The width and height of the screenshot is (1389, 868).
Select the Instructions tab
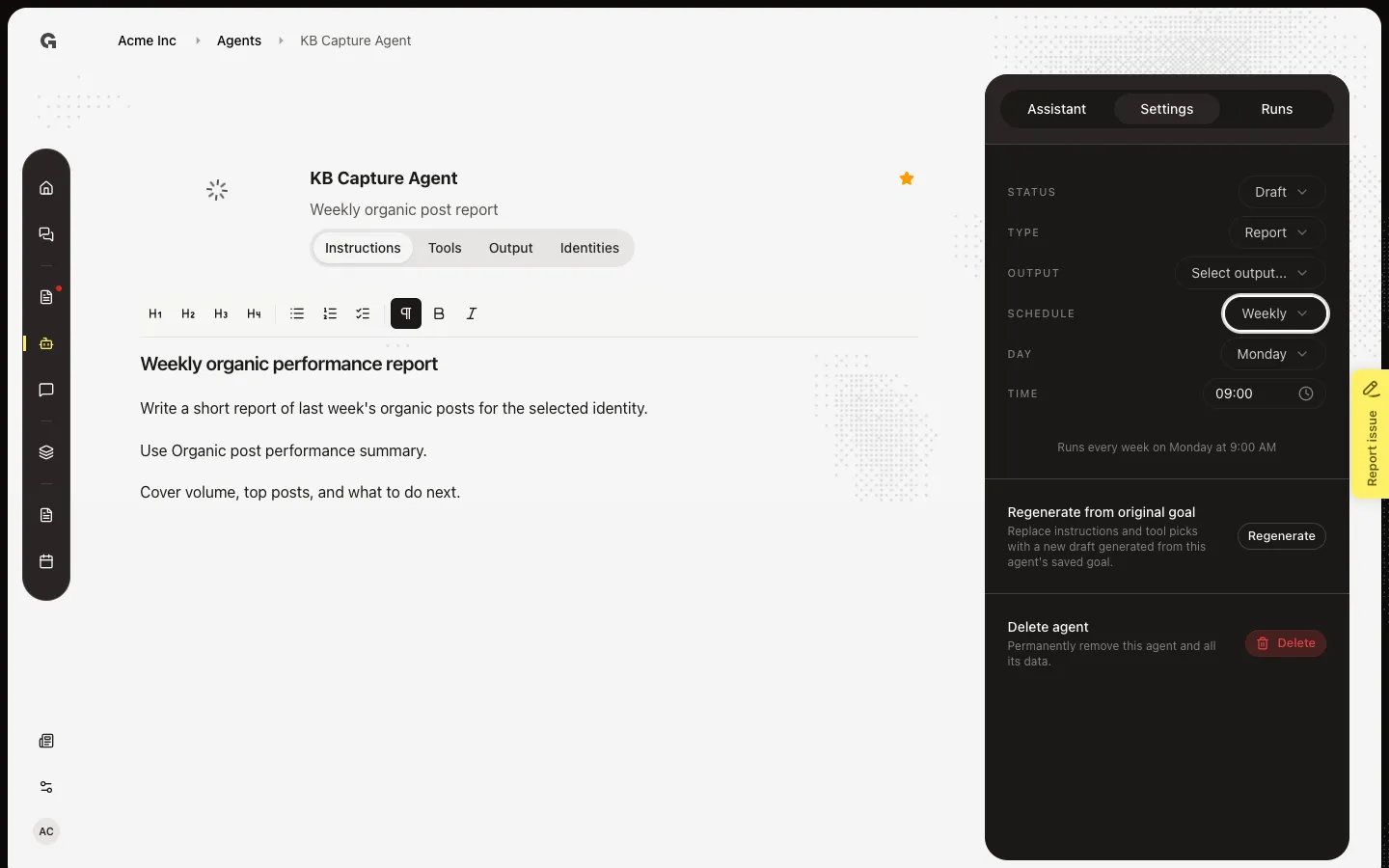363,248
